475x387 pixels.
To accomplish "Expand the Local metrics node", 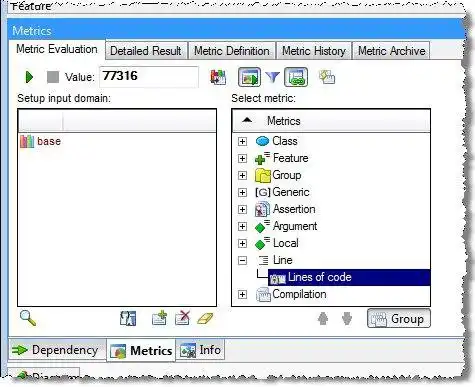I will [x=242, y=243].
